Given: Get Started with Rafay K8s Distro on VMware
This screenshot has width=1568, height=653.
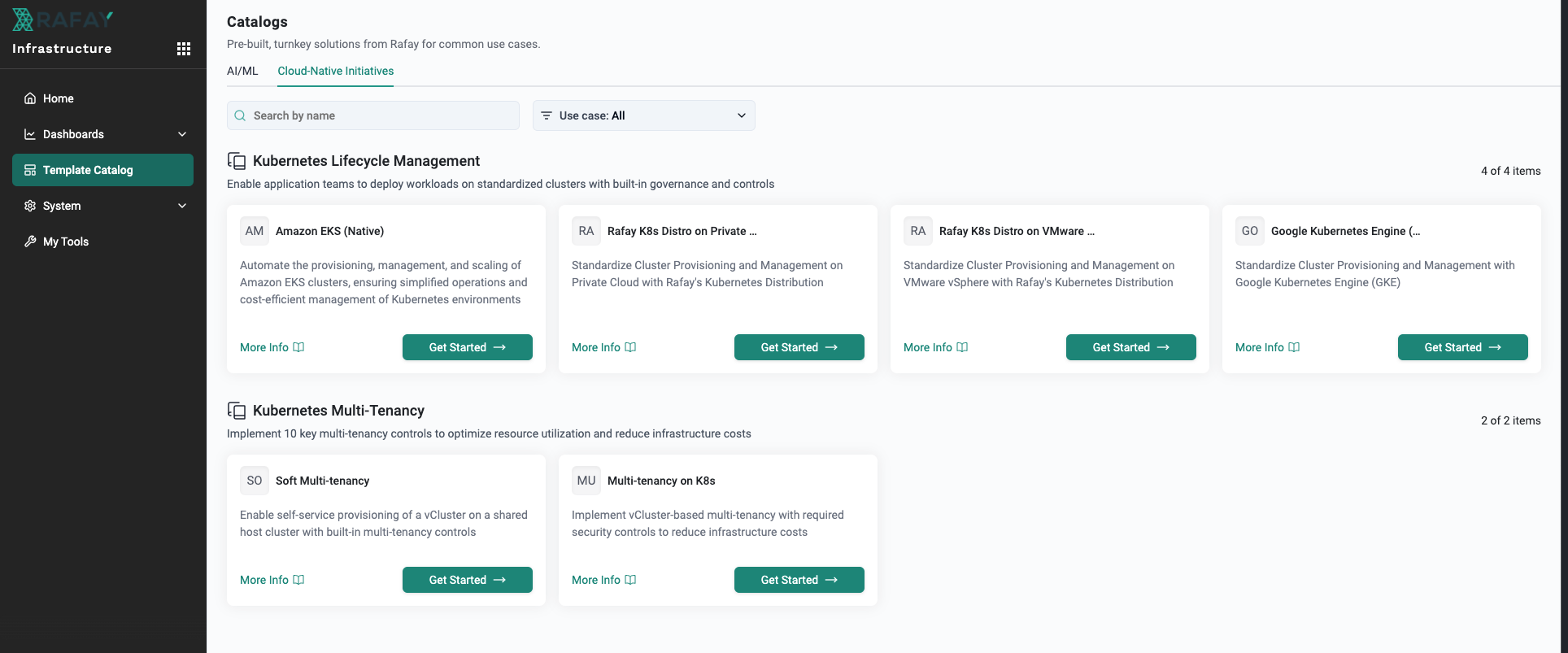Looking at the screenshot, I should coord(1131,347).
